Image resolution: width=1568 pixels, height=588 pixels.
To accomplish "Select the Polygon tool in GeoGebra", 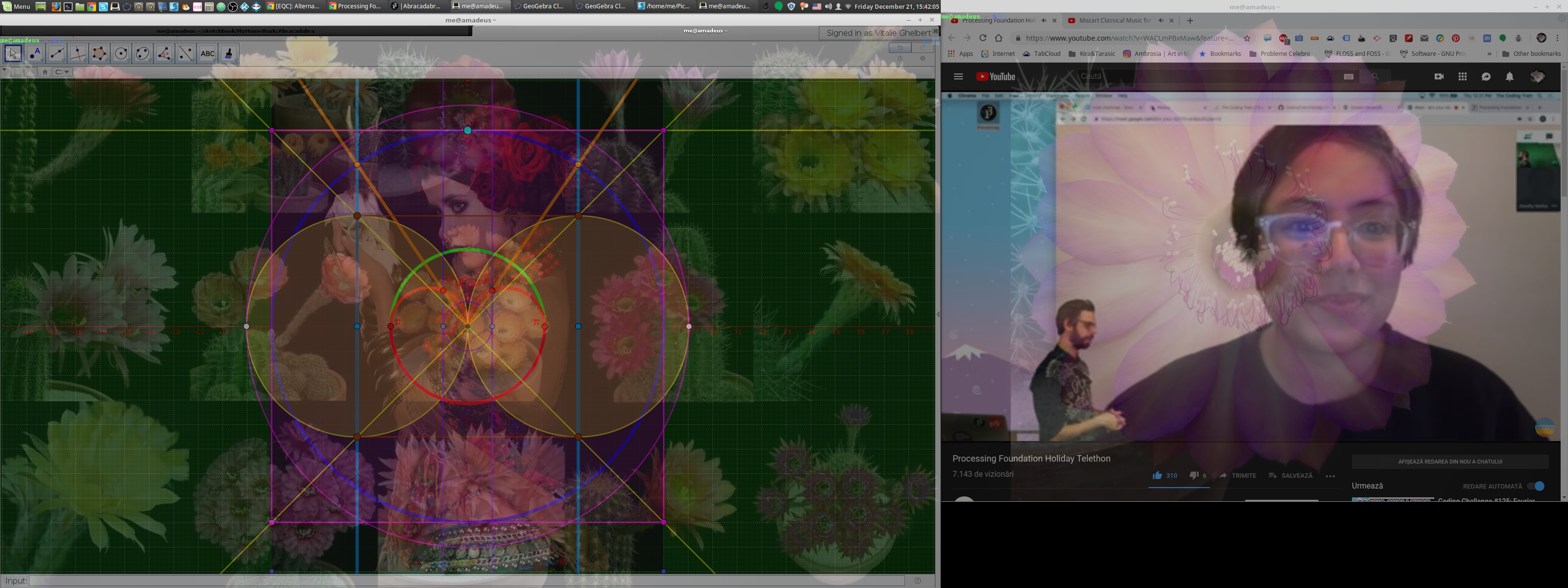I will tap(100, 53).
